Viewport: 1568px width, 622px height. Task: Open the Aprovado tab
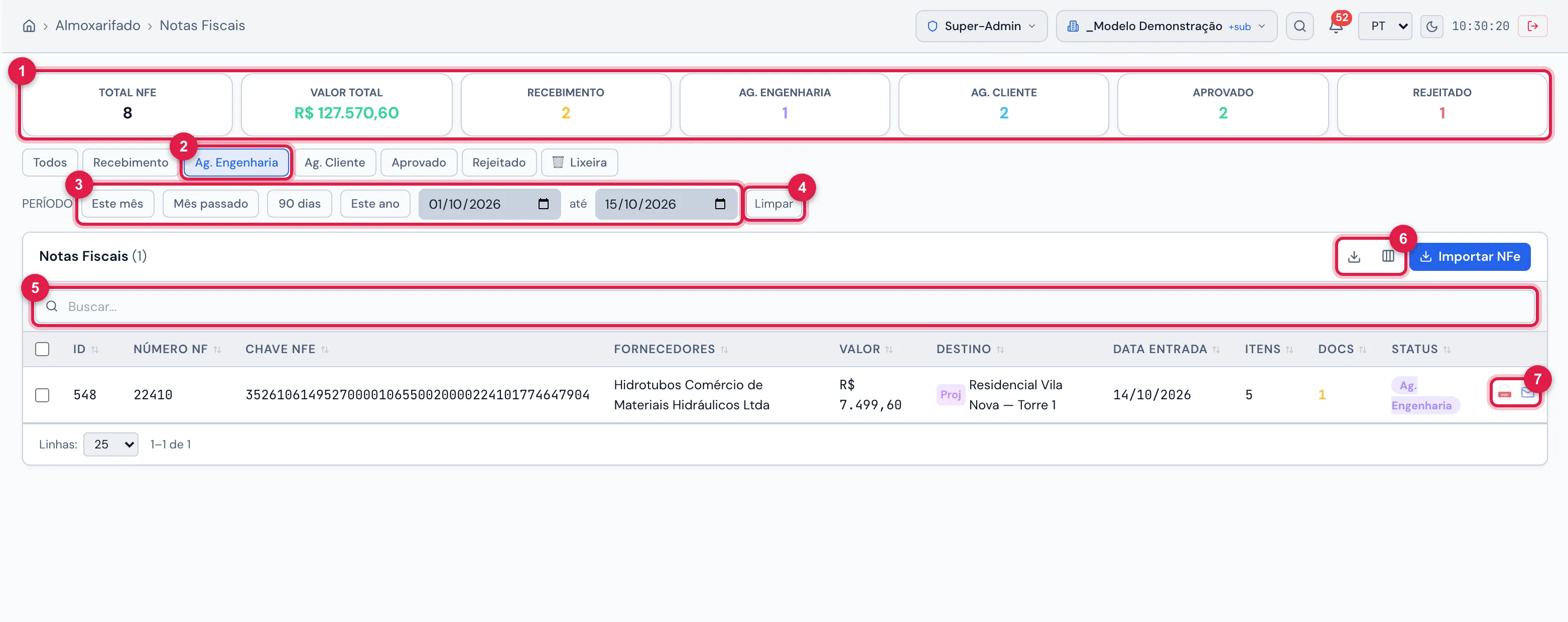418,163
